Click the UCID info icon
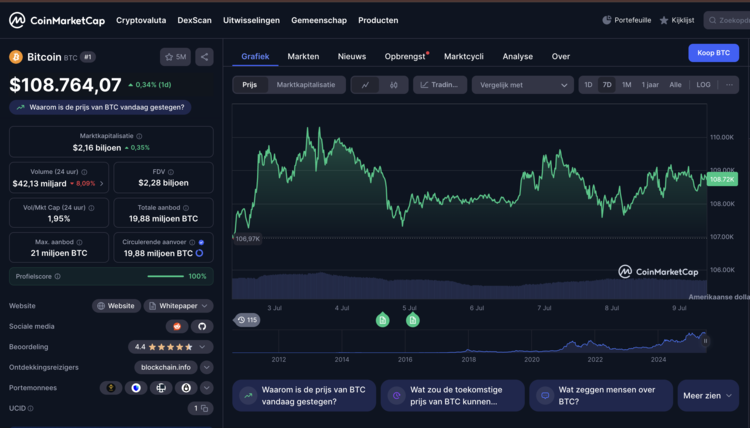 pyautogui.click(x=31, y=408)
